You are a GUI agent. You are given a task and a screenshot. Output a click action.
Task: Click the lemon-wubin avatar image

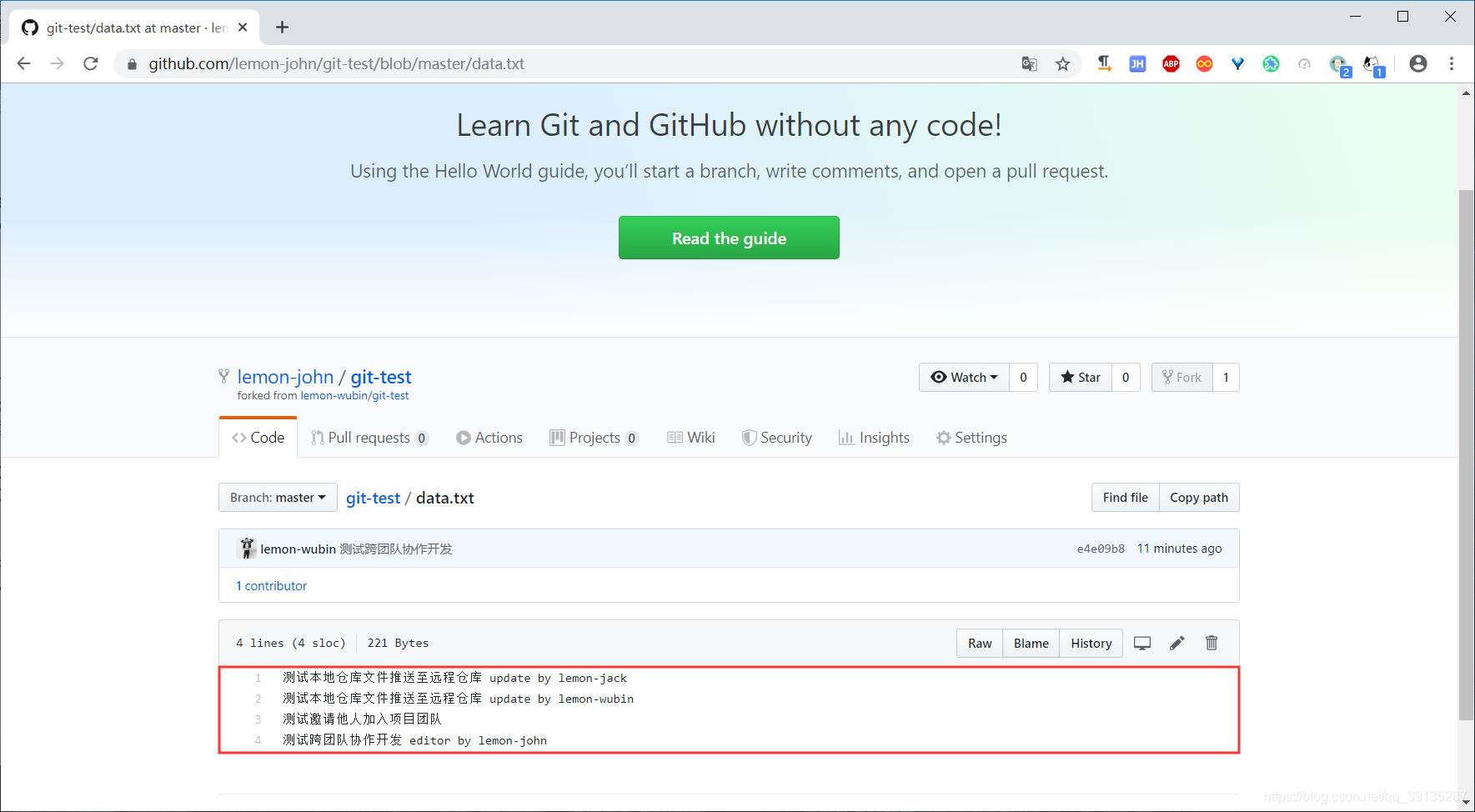coord(247,549)
